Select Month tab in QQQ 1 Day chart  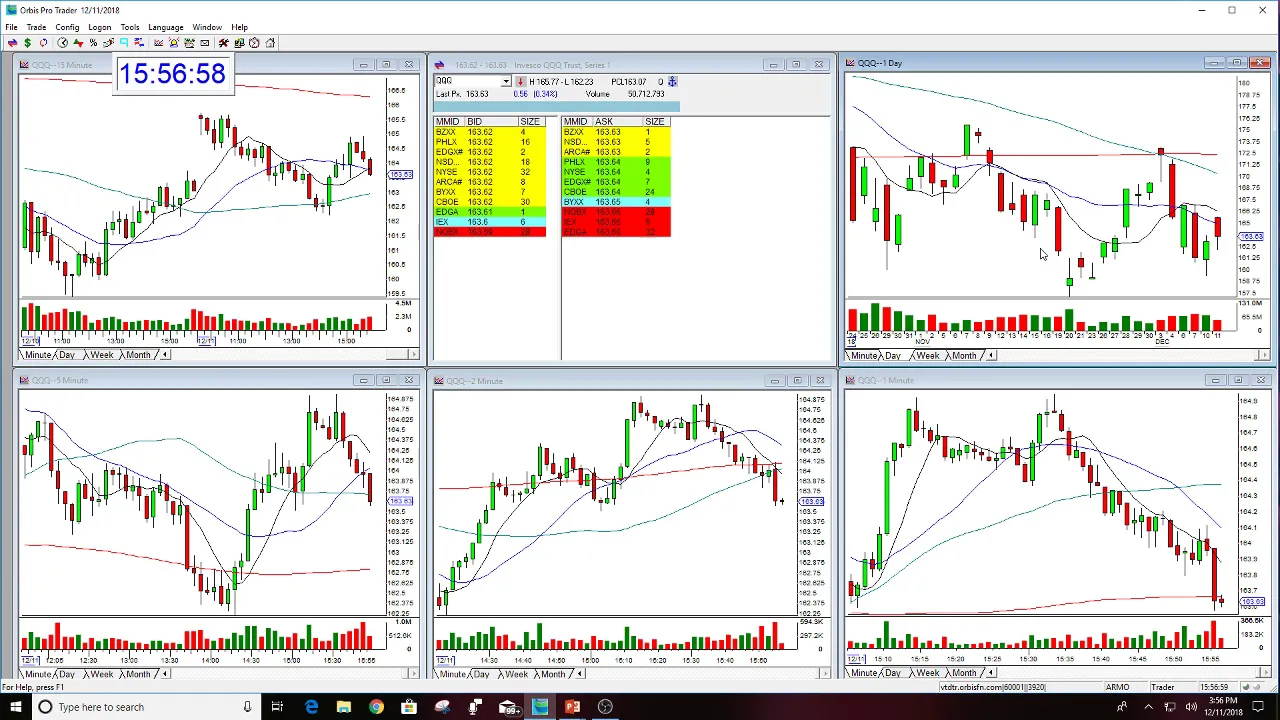[x=964, y=356]
